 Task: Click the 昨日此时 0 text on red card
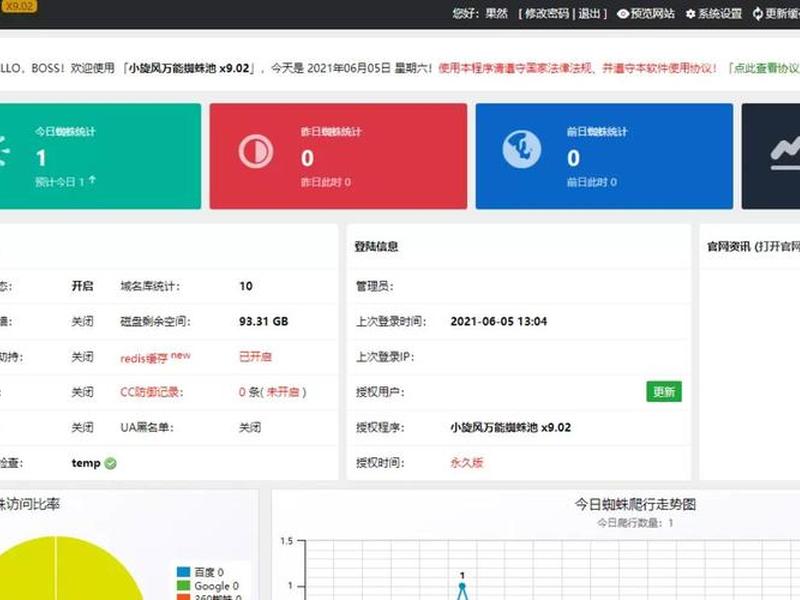pyautogui.click(x=326, y=182)
